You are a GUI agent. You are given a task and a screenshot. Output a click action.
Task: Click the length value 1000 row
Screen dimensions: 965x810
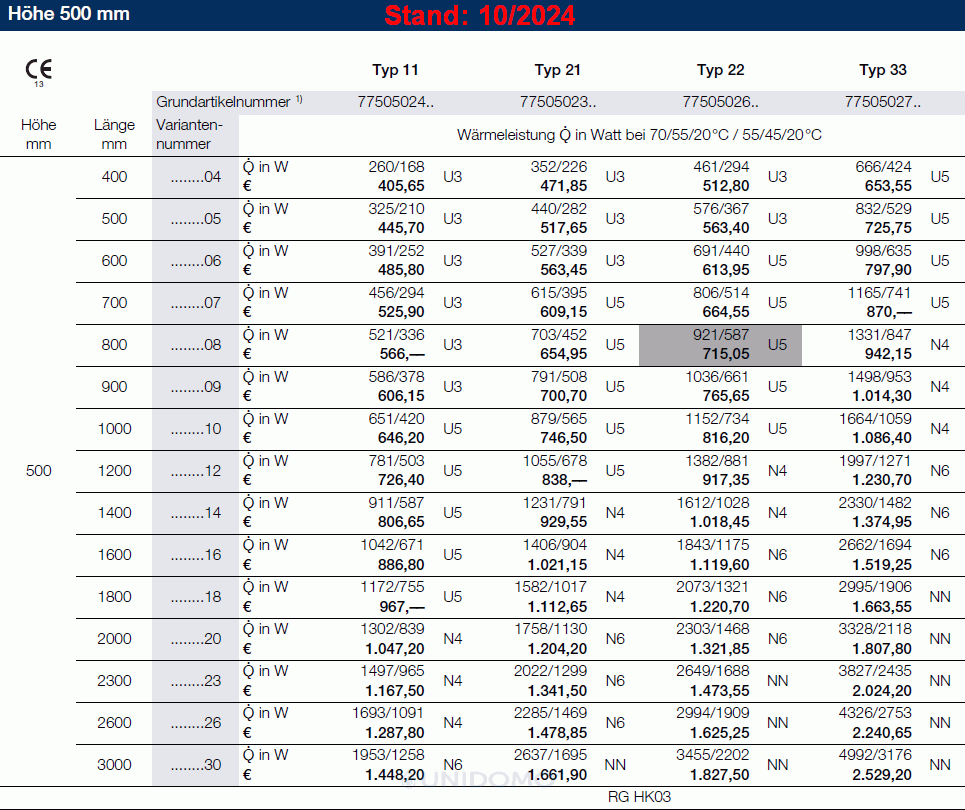(x=115, y=429)
